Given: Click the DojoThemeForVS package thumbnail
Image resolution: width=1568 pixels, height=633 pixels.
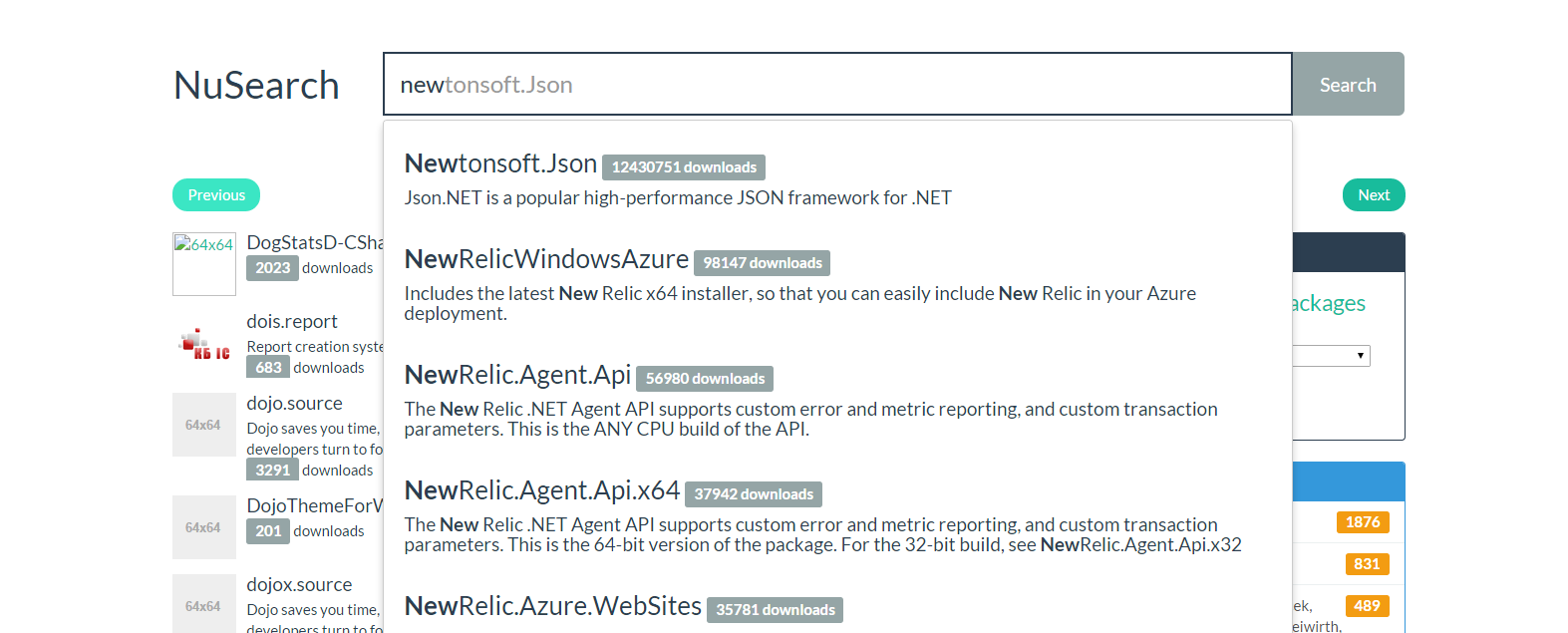Looking at the screenshot, I should click(204, 527).
